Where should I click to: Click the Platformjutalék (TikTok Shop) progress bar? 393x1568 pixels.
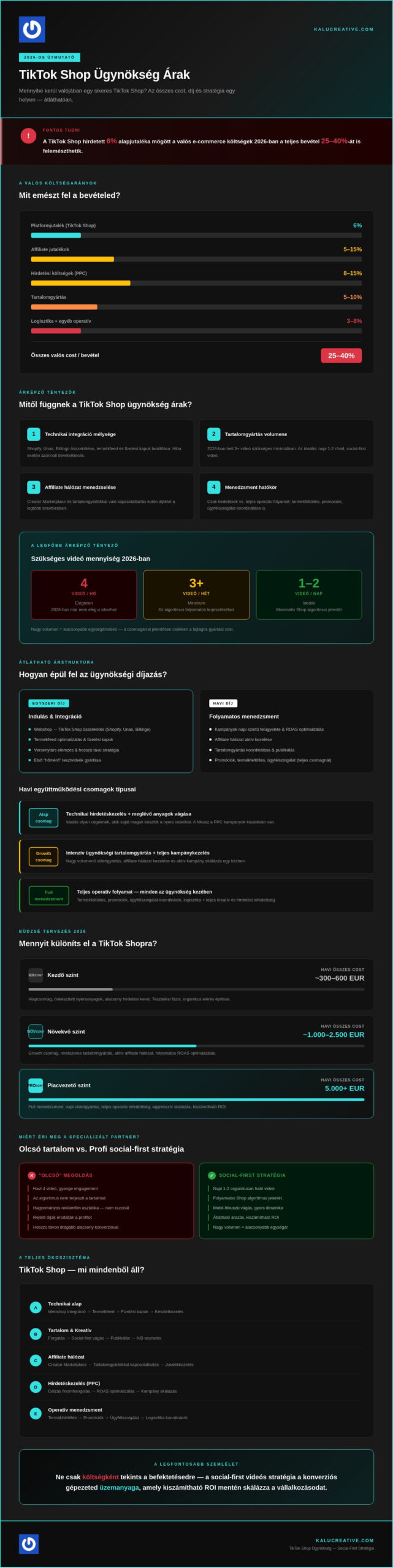tap(196, 235)
